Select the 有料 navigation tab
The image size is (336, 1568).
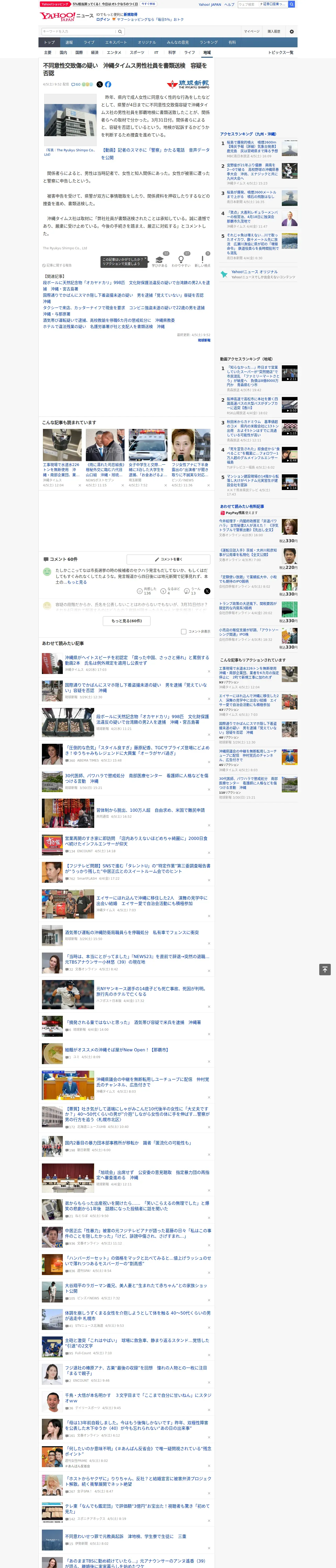[232, 43]
